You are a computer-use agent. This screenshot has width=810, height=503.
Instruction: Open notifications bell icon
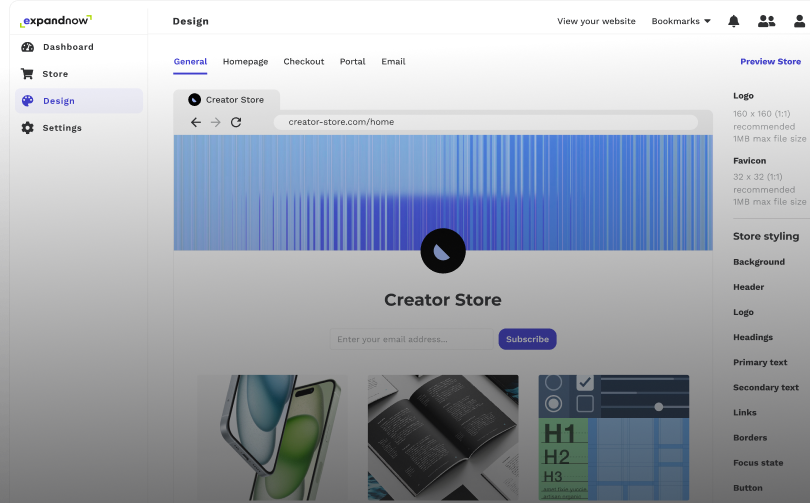pyautogui.click(x=734, y=21)
